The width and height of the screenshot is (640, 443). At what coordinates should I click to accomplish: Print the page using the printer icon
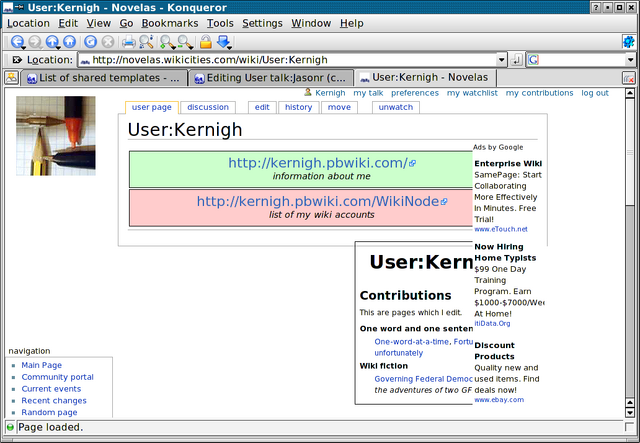click(129, 41)
